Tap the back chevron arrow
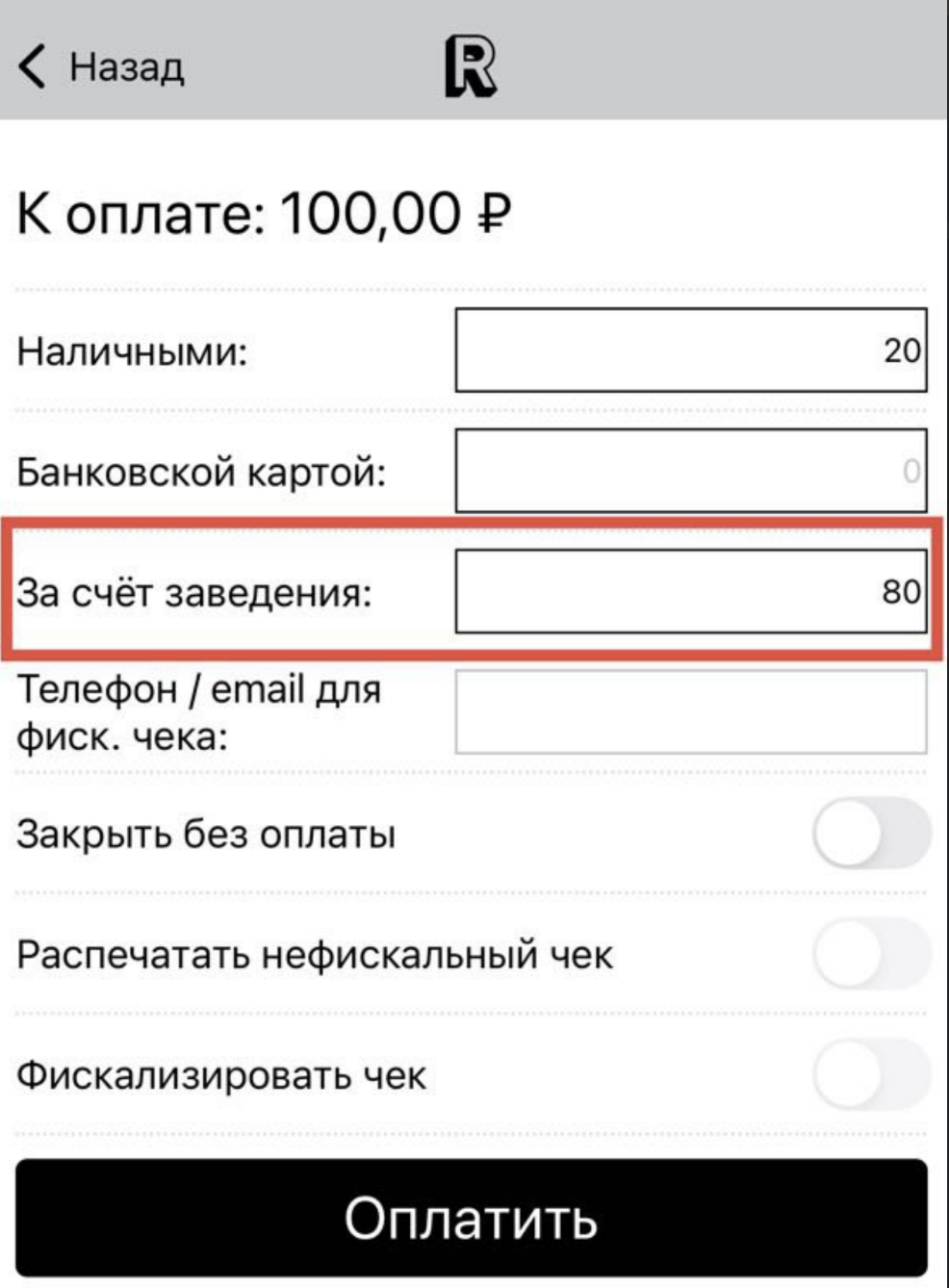Image resolution: width=949 pixels, height=1288 pixels. (x=32, y=66)
